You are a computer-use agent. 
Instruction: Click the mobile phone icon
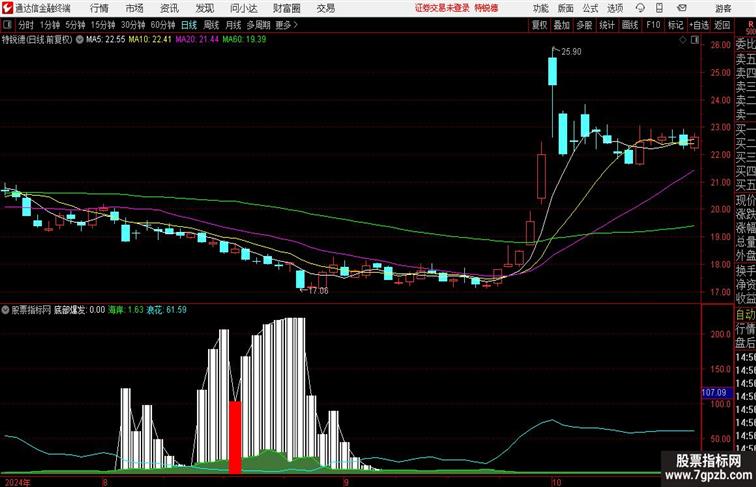[660, 8]
